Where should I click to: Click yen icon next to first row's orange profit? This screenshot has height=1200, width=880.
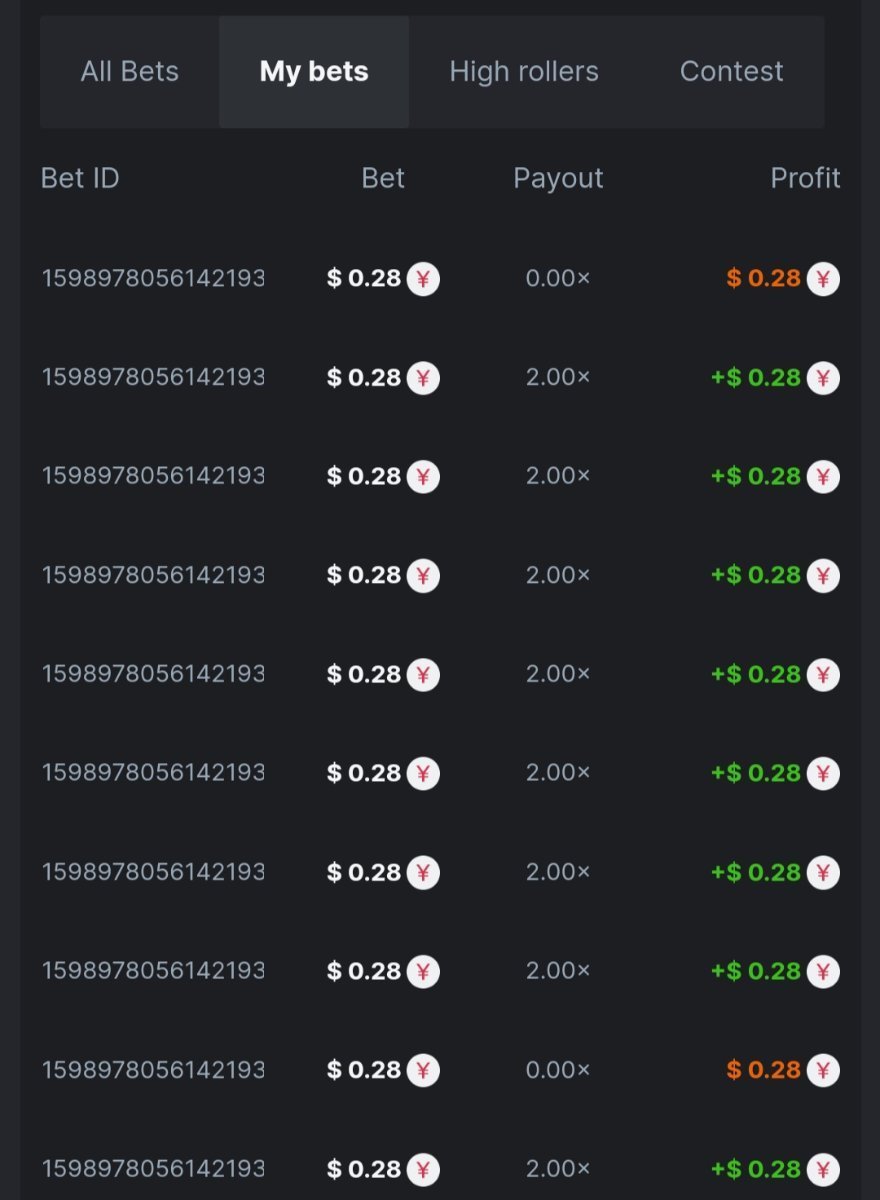[x=823, y=278]
